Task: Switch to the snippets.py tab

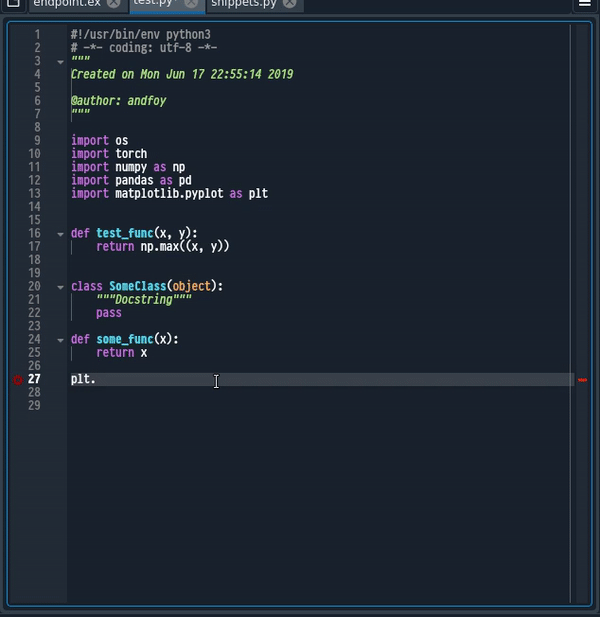Action: [244, 4]
